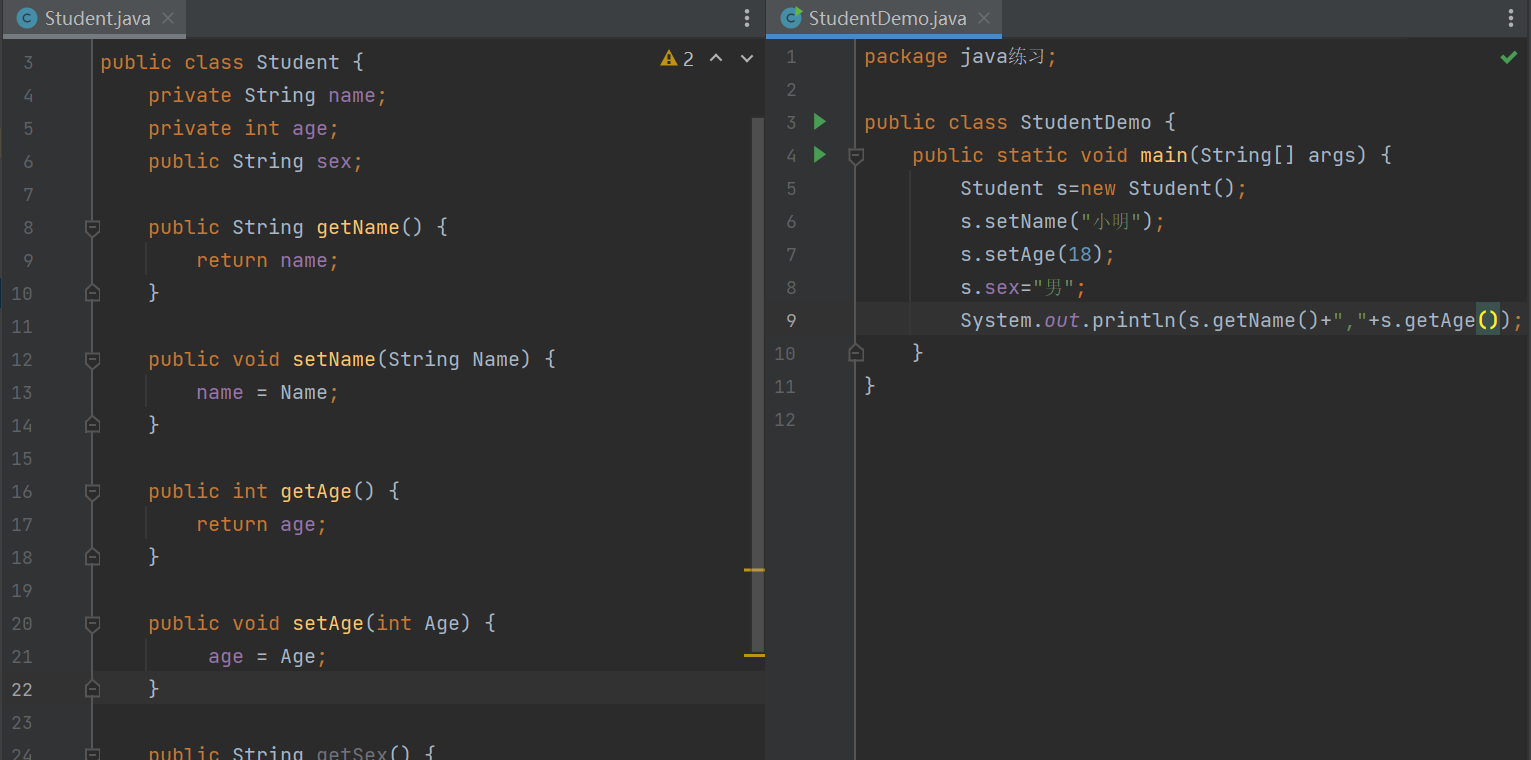Image resolution: width=1531 pixels, height=760 pixels.
Task: Collapse getAge end fold marker line 18
Action: [92, 557]
